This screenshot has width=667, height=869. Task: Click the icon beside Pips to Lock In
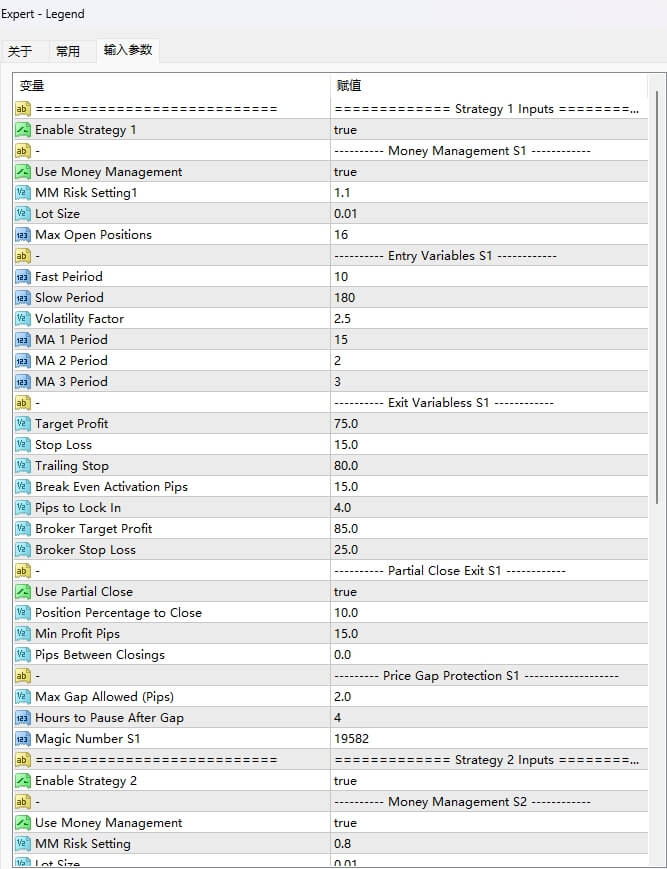pos(23,508)
